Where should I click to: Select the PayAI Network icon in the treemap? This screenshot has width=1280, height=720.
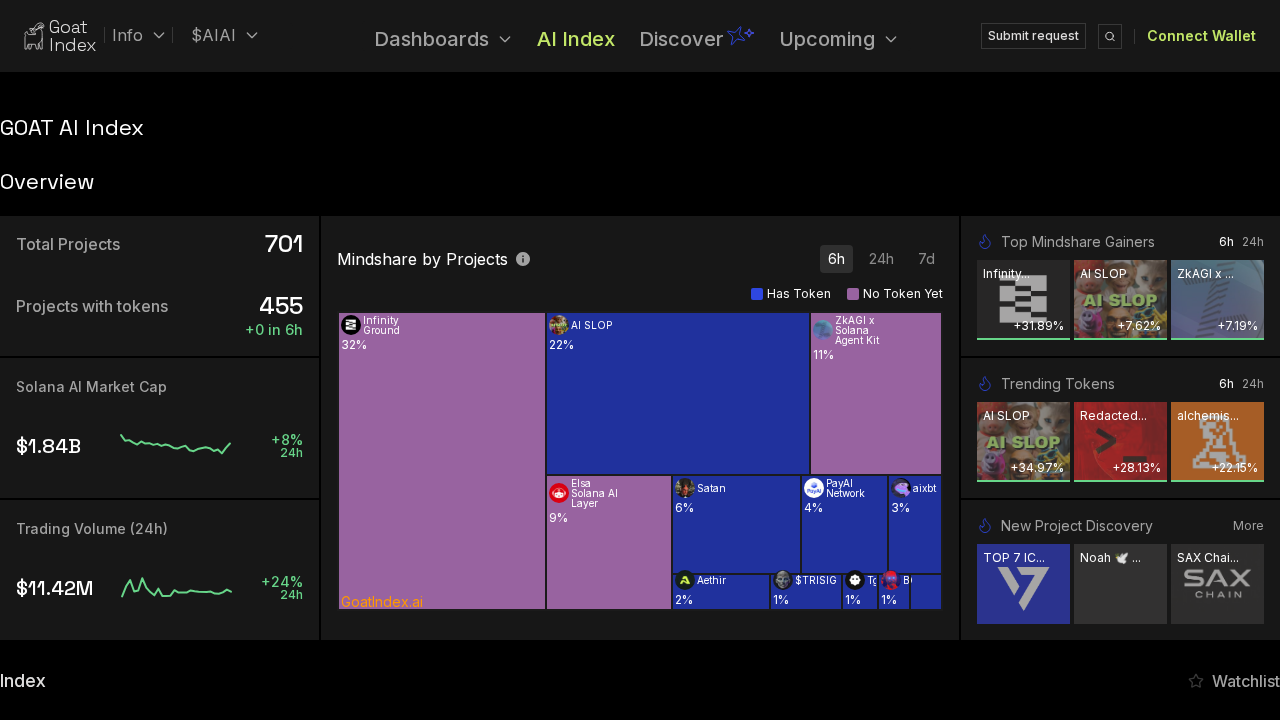pyautogui.click(x=813, y=487)
